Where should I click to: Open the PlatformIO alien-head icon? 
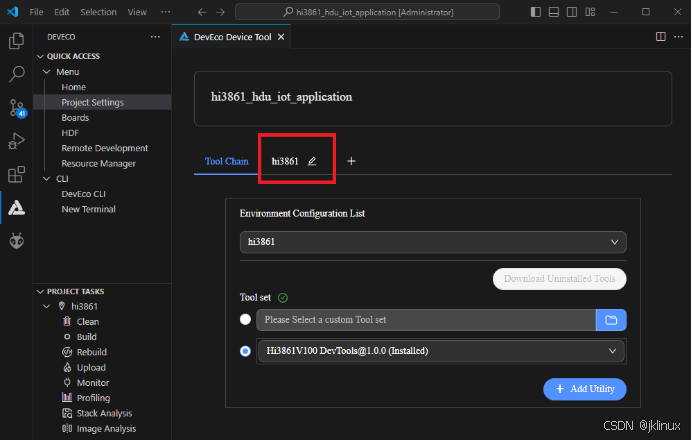[x=16, y=241]
